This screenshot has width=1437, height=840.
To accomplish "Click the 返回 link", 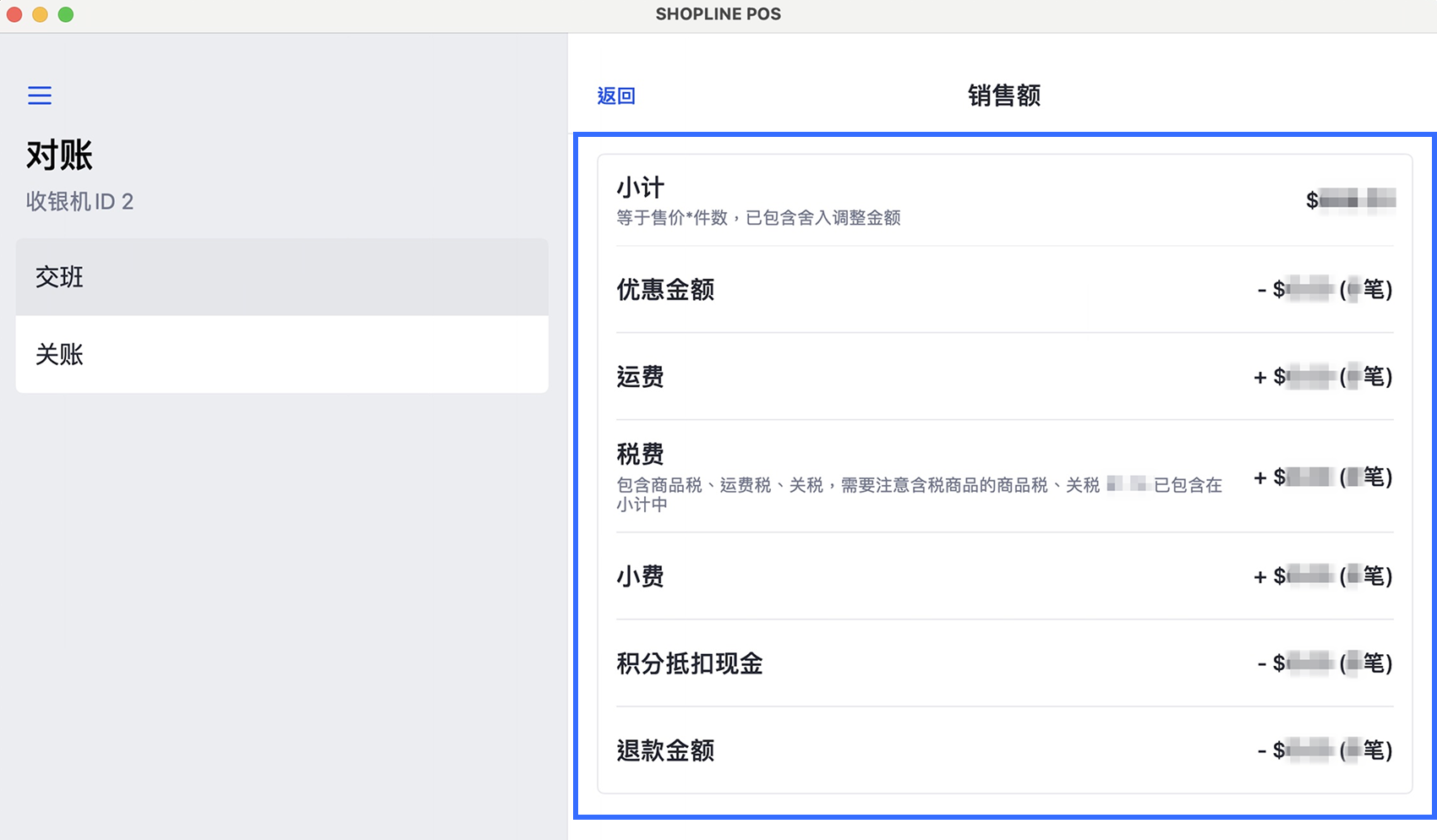I will click(616, 96).
